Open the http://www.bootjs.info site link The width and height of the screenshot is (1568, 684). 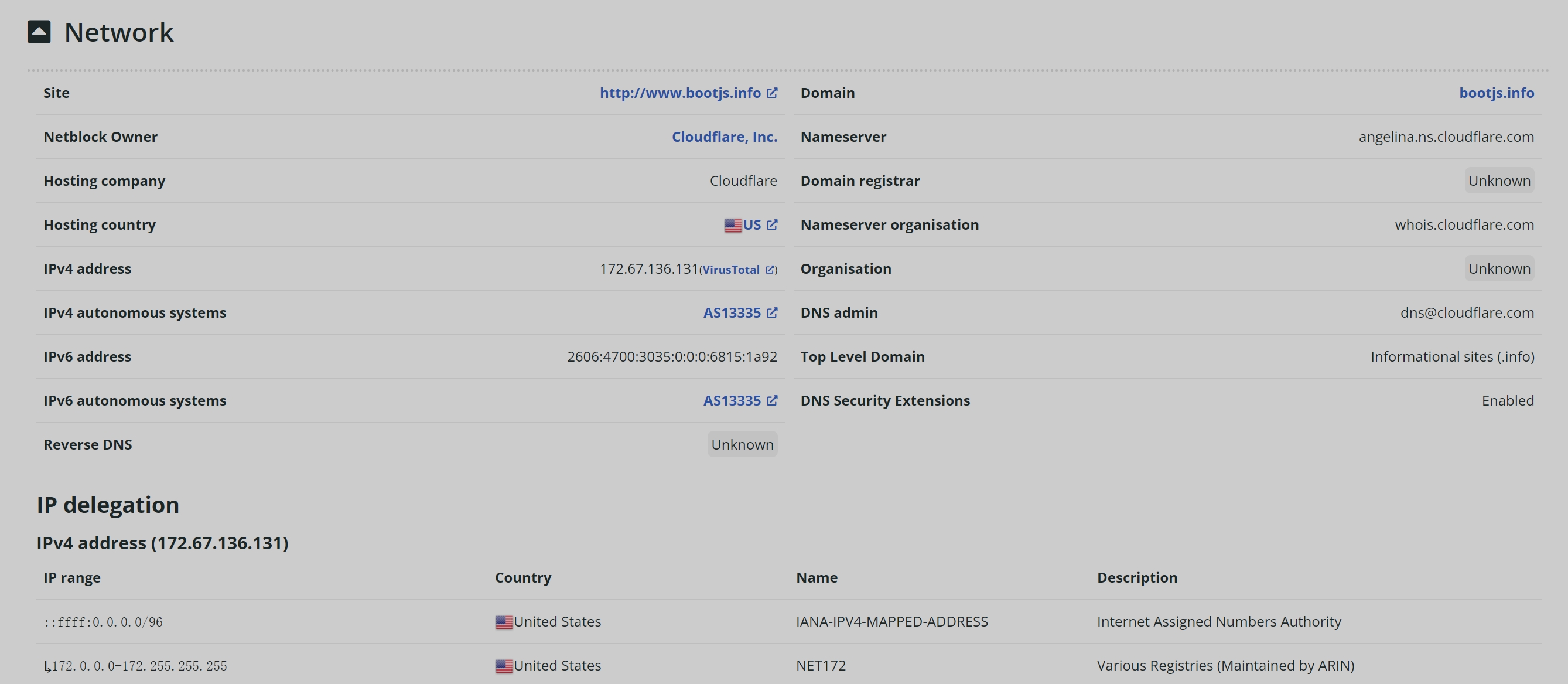680,93
